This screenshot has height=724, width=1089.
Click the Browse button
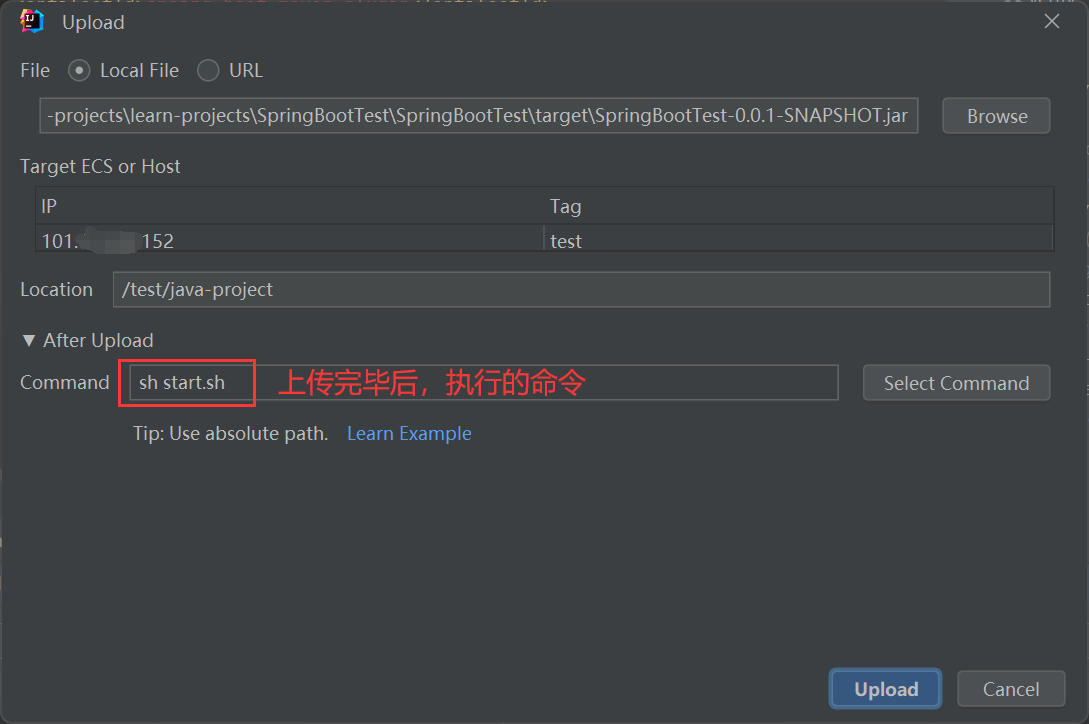(995, 115)
